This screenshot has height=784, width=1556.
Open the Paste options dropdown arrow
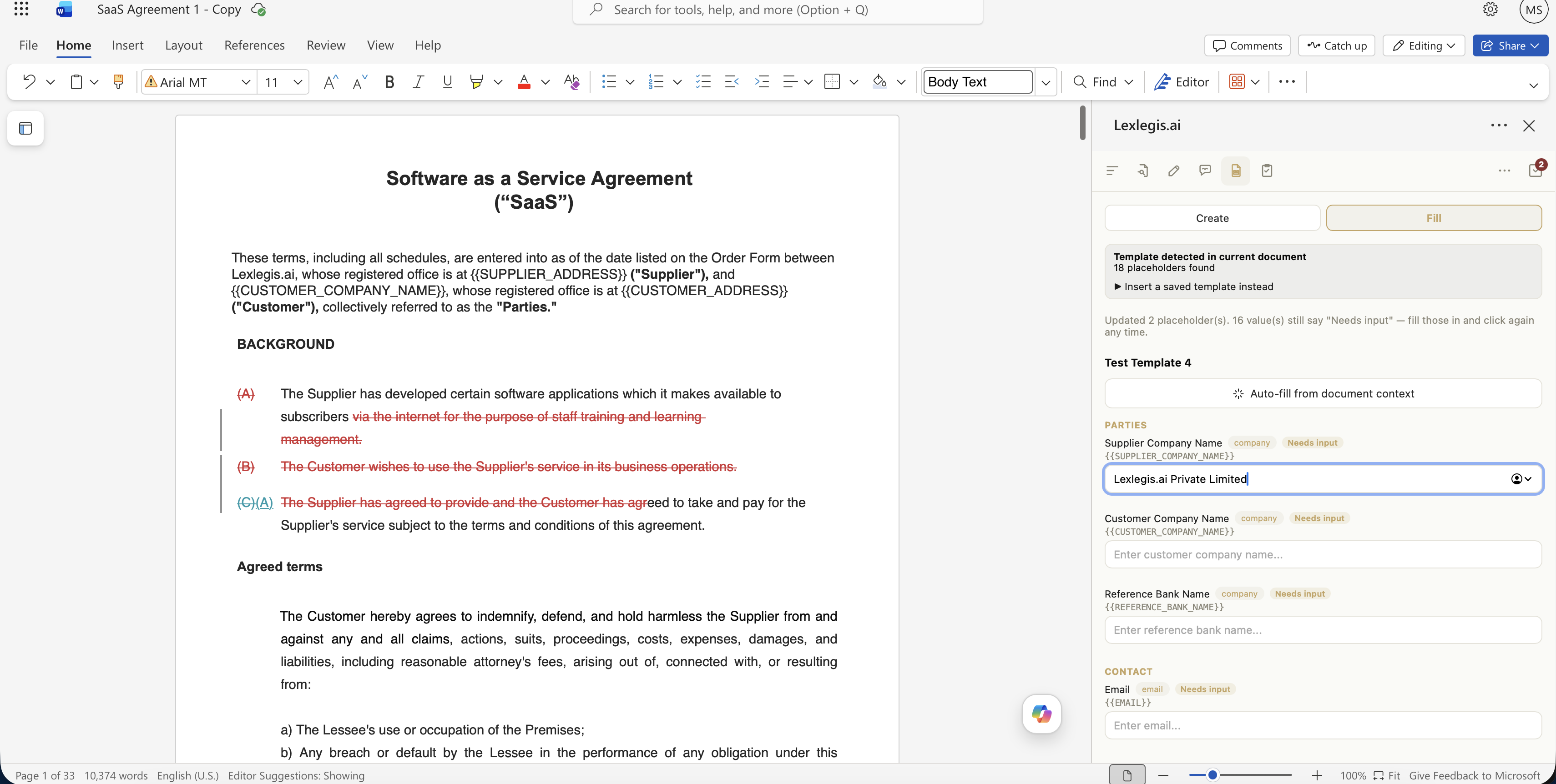pos(94,82)
